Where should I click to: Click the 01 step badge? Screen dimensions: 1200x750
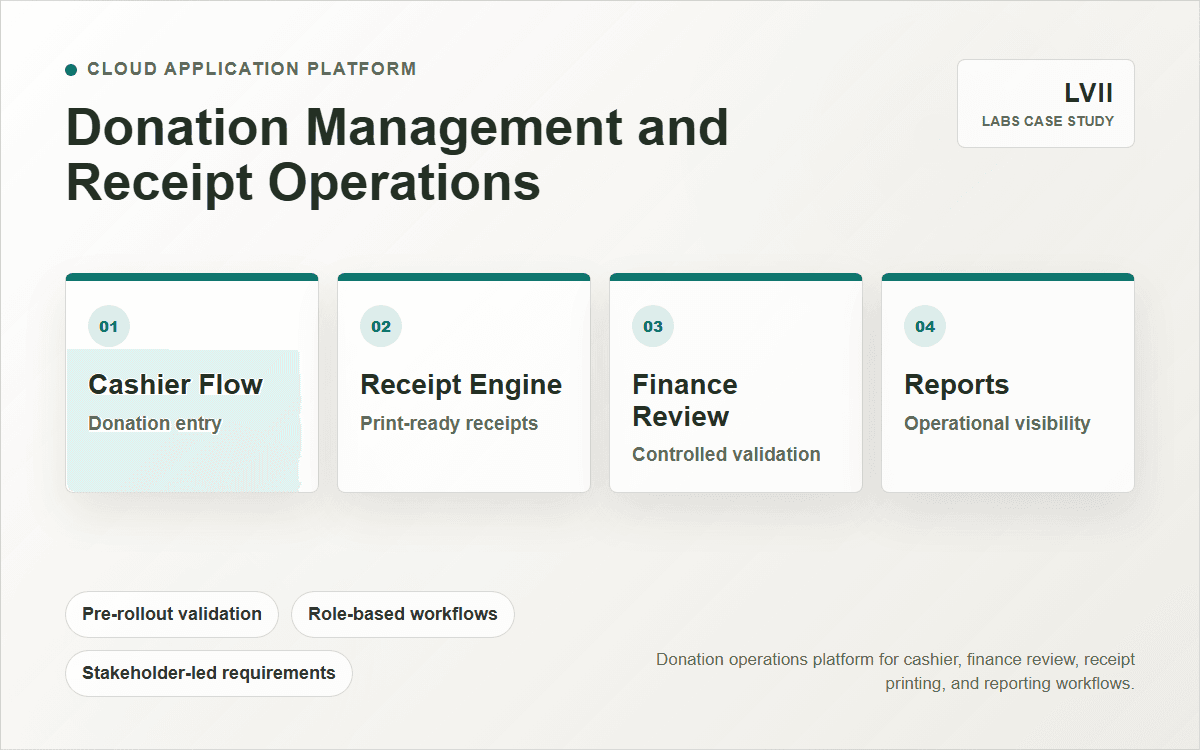click(x=109, y=326)
